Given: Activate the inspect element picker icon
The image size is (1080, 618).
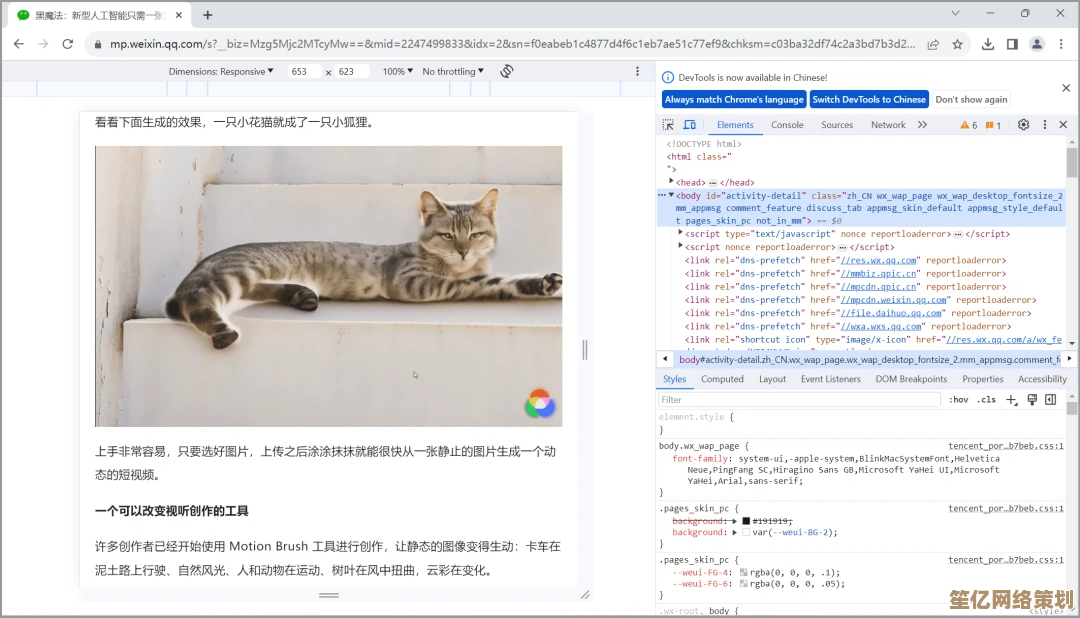Looking at the screenshot, I should [668, 125].
